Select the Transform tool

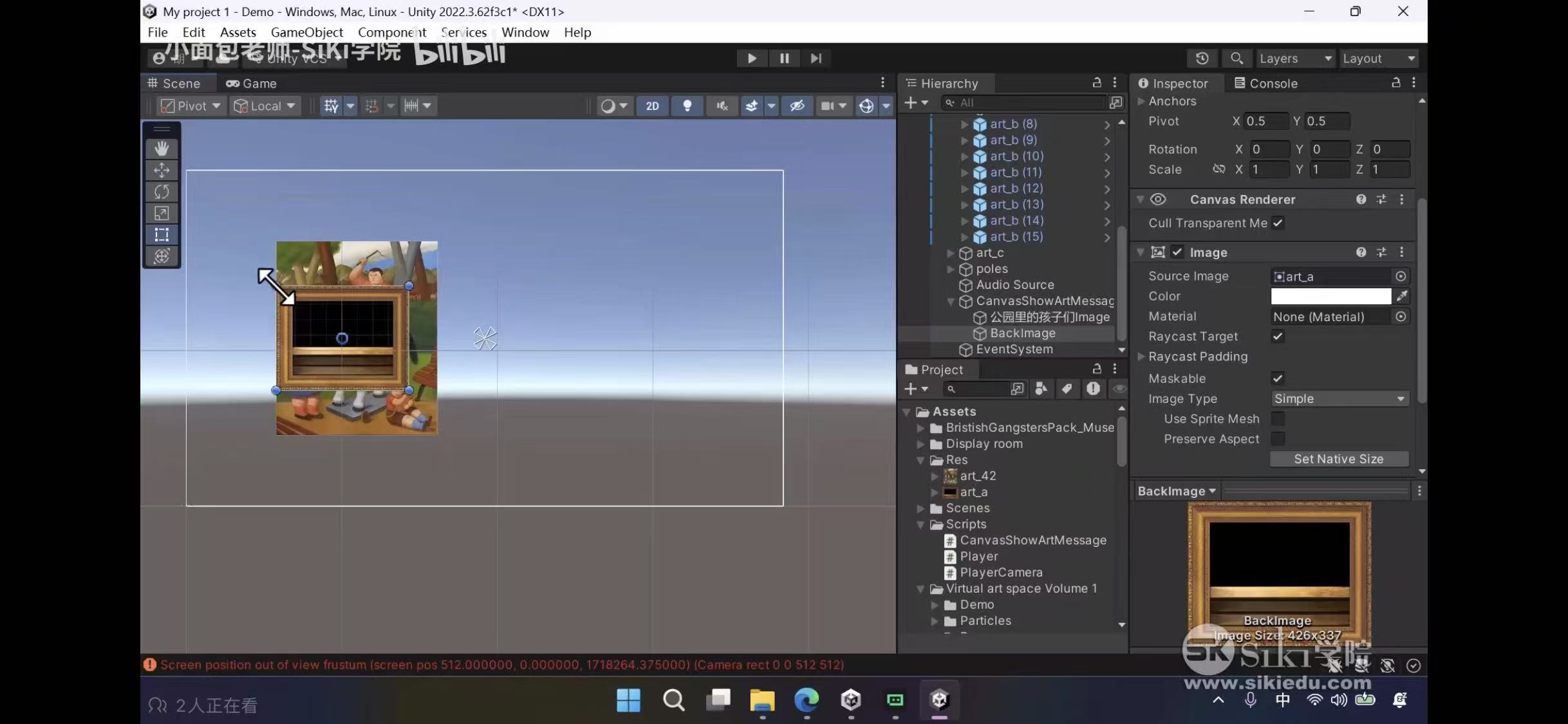pos(162,256)
